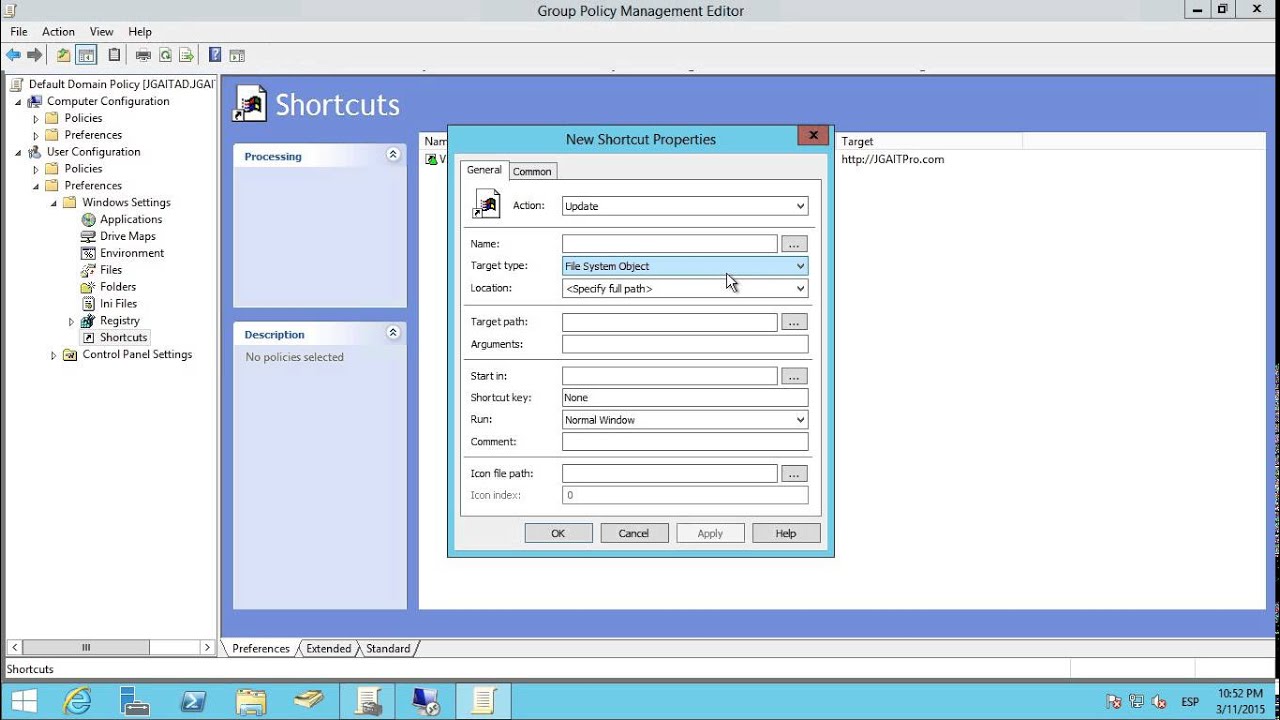Click the Back arrow in the toolbar
This screenshot has width=1280, height=720.
coord(13,55)
